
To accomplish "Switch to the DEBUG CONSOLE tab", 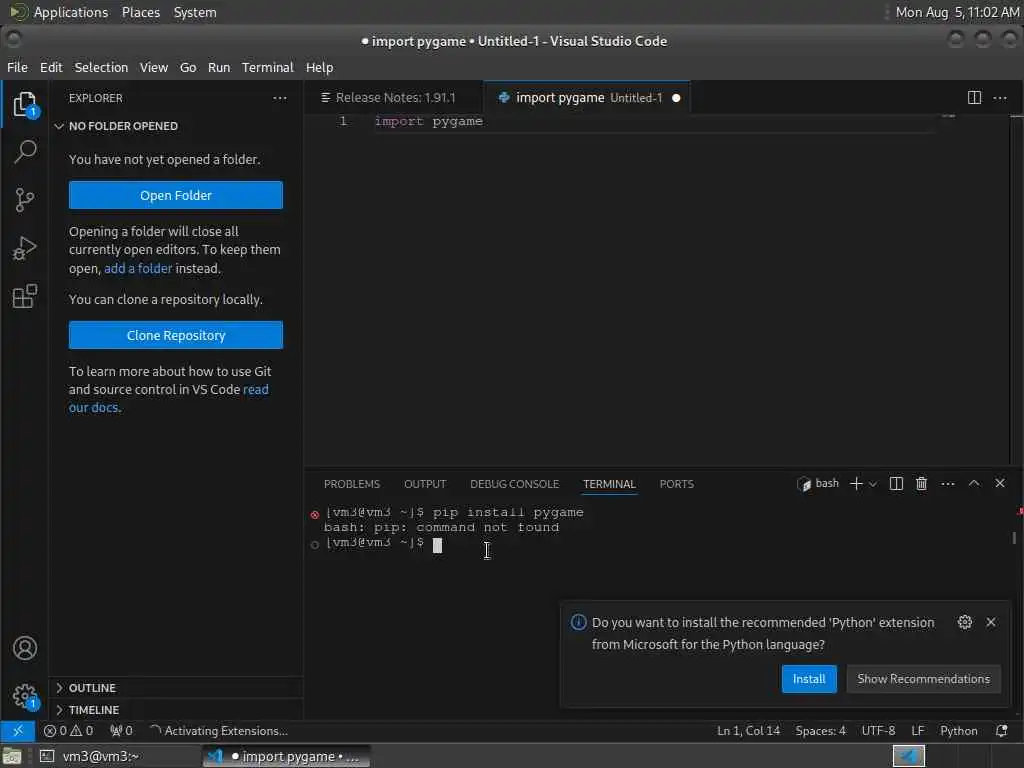I will [x=515, y=484].
